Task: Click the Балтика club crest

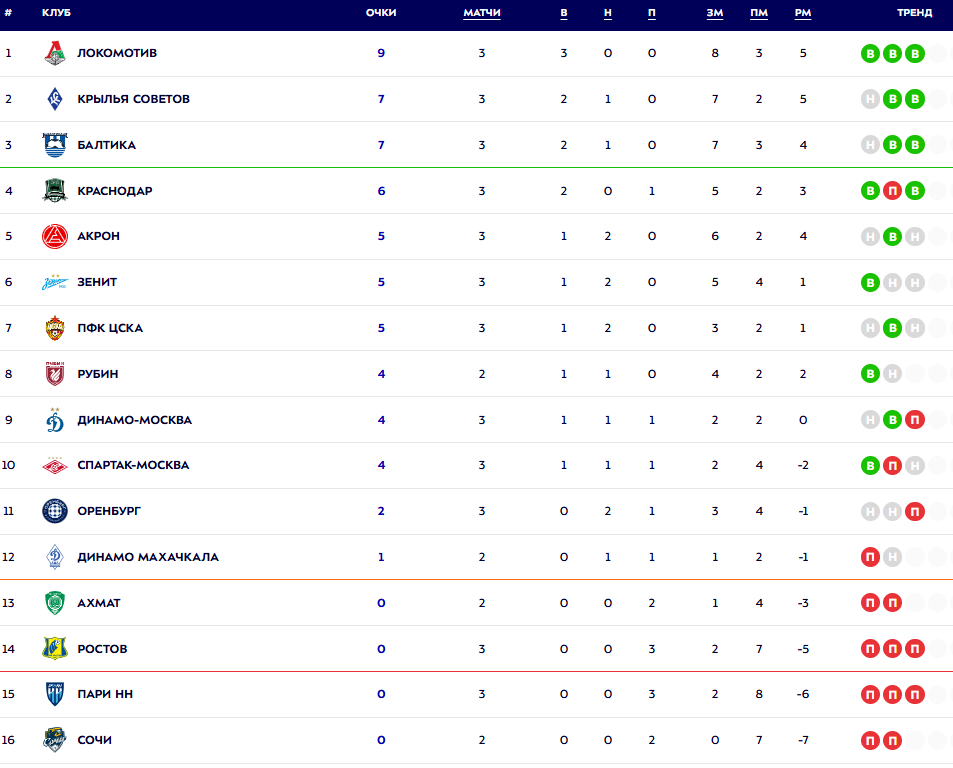Action: point(55,145)
